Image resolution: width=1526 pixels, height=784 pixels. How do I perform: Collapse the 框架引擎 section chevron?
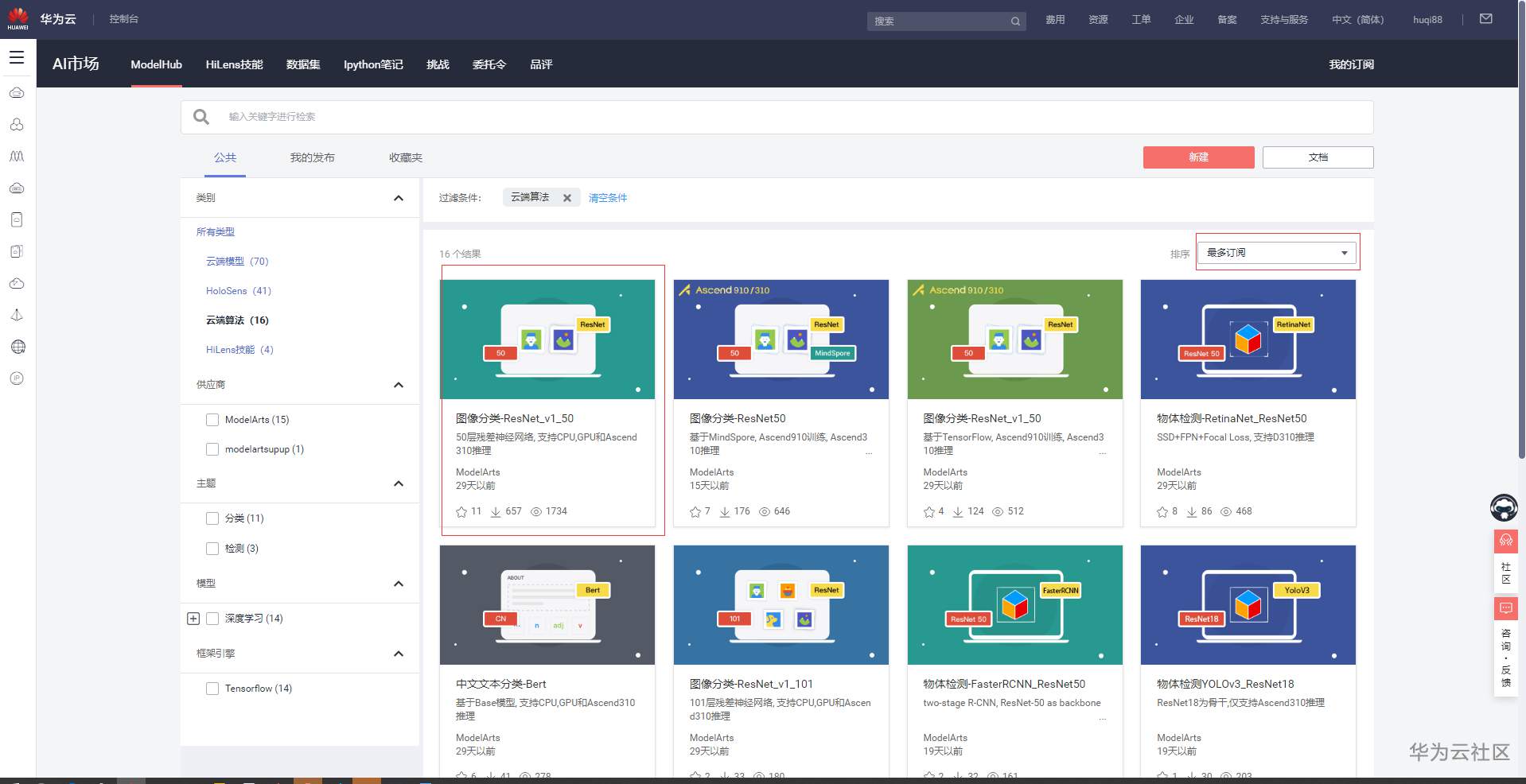click(x=399, y=654)
